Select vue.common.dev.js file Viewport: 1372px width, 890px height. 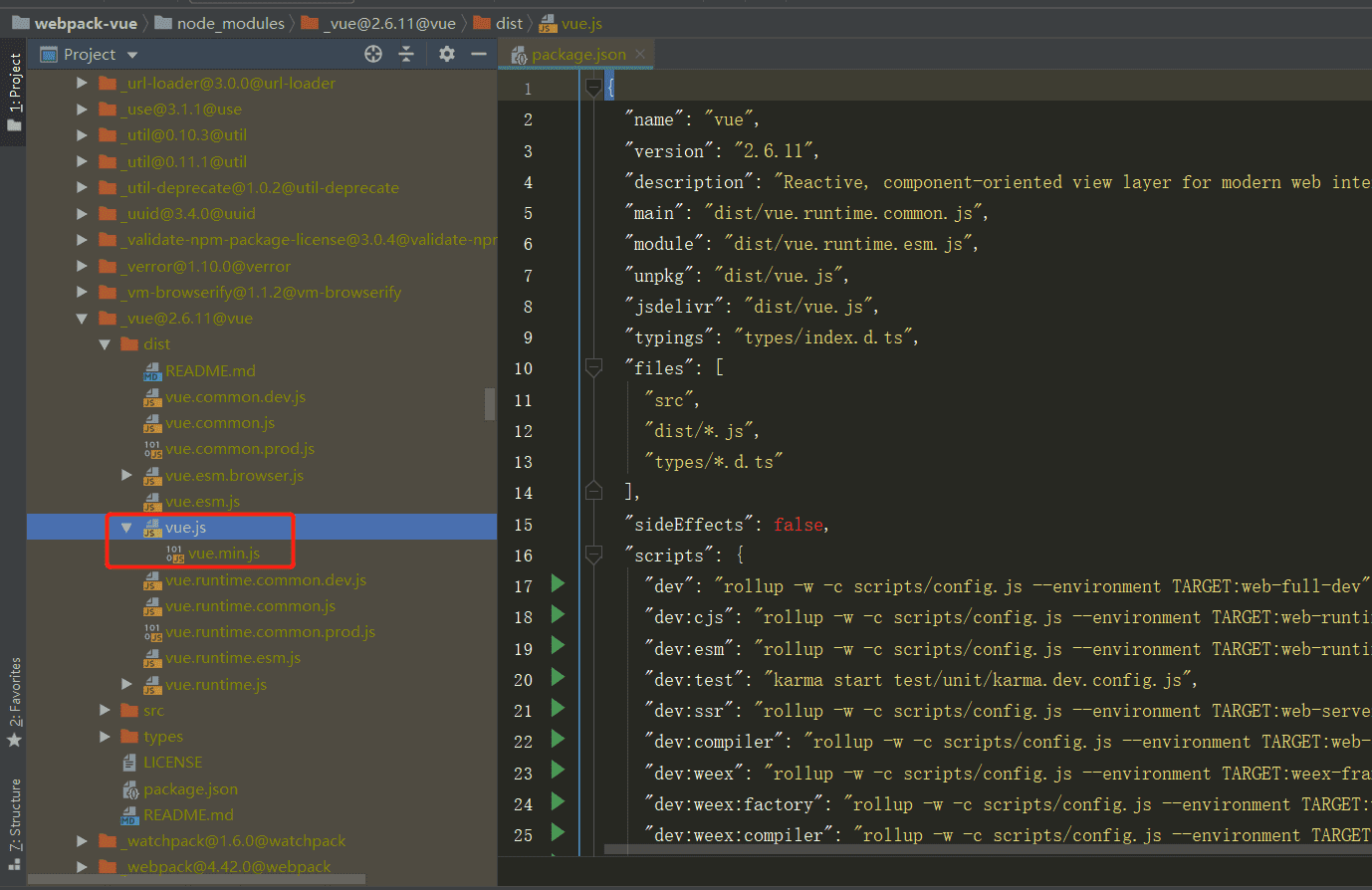235,396
